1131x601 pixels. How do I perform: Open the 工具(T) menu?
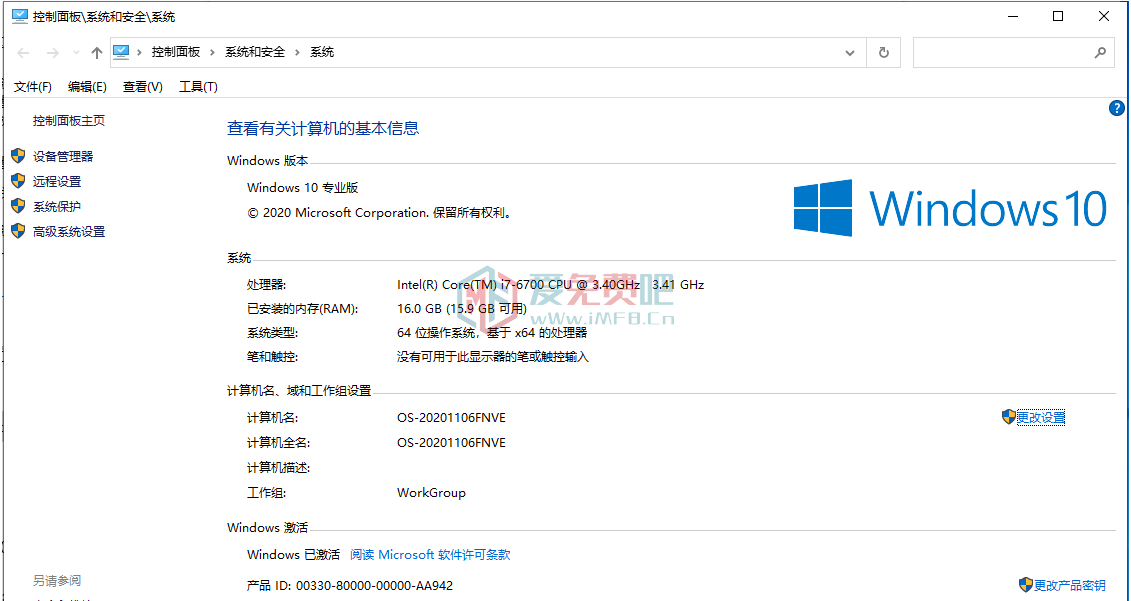[x=198, y=87]
